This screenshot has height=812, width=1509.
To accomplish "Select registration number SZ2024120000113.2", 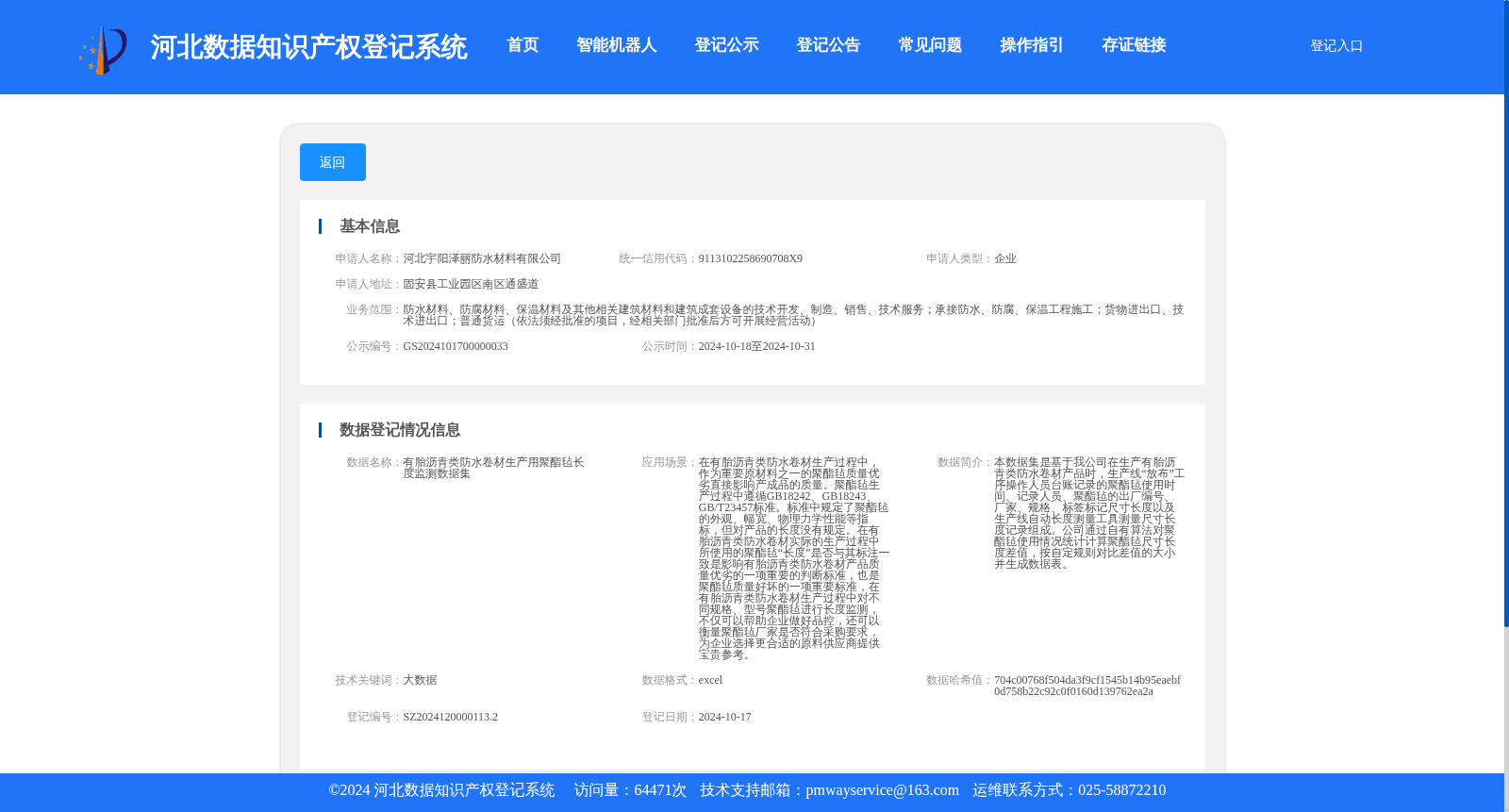I will tap(451, 717).
